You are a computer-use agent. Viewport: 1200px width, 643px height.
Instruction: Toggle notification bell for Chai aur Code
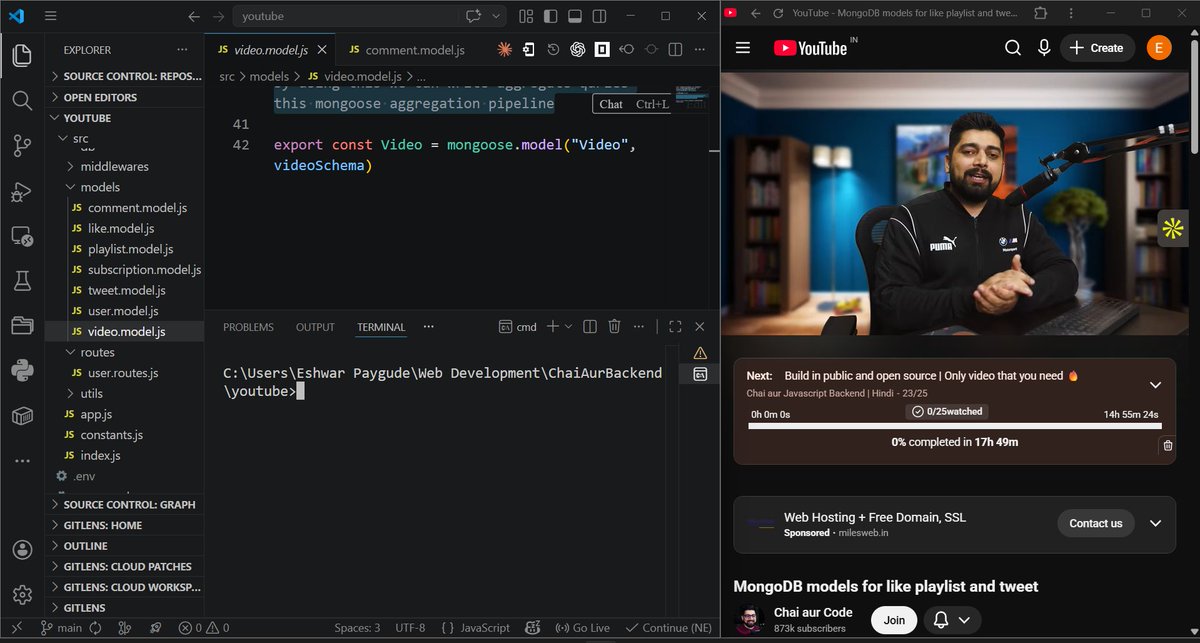(951, 620)
